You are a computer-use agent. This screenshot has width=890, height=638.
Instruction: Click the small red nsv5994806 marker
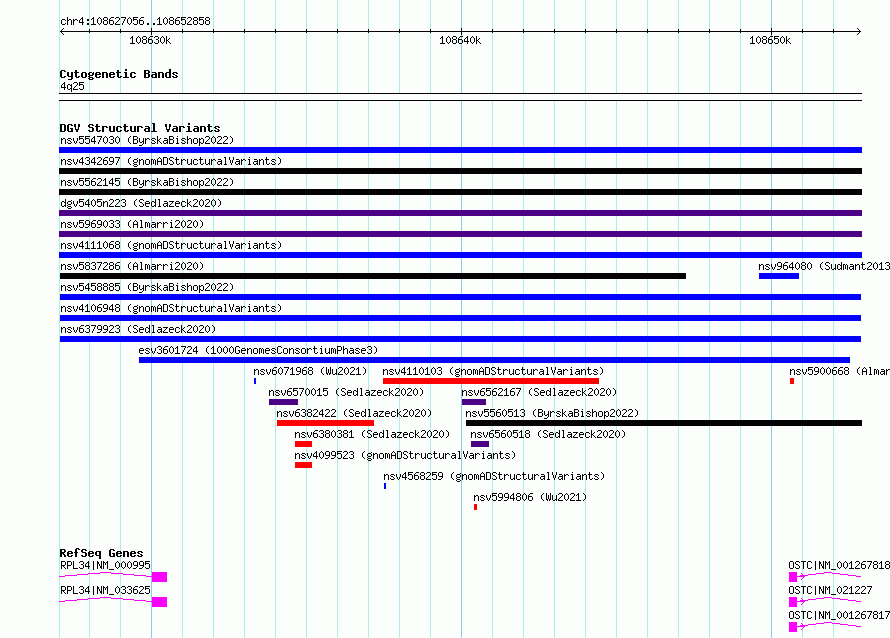[x=476, y=507]
